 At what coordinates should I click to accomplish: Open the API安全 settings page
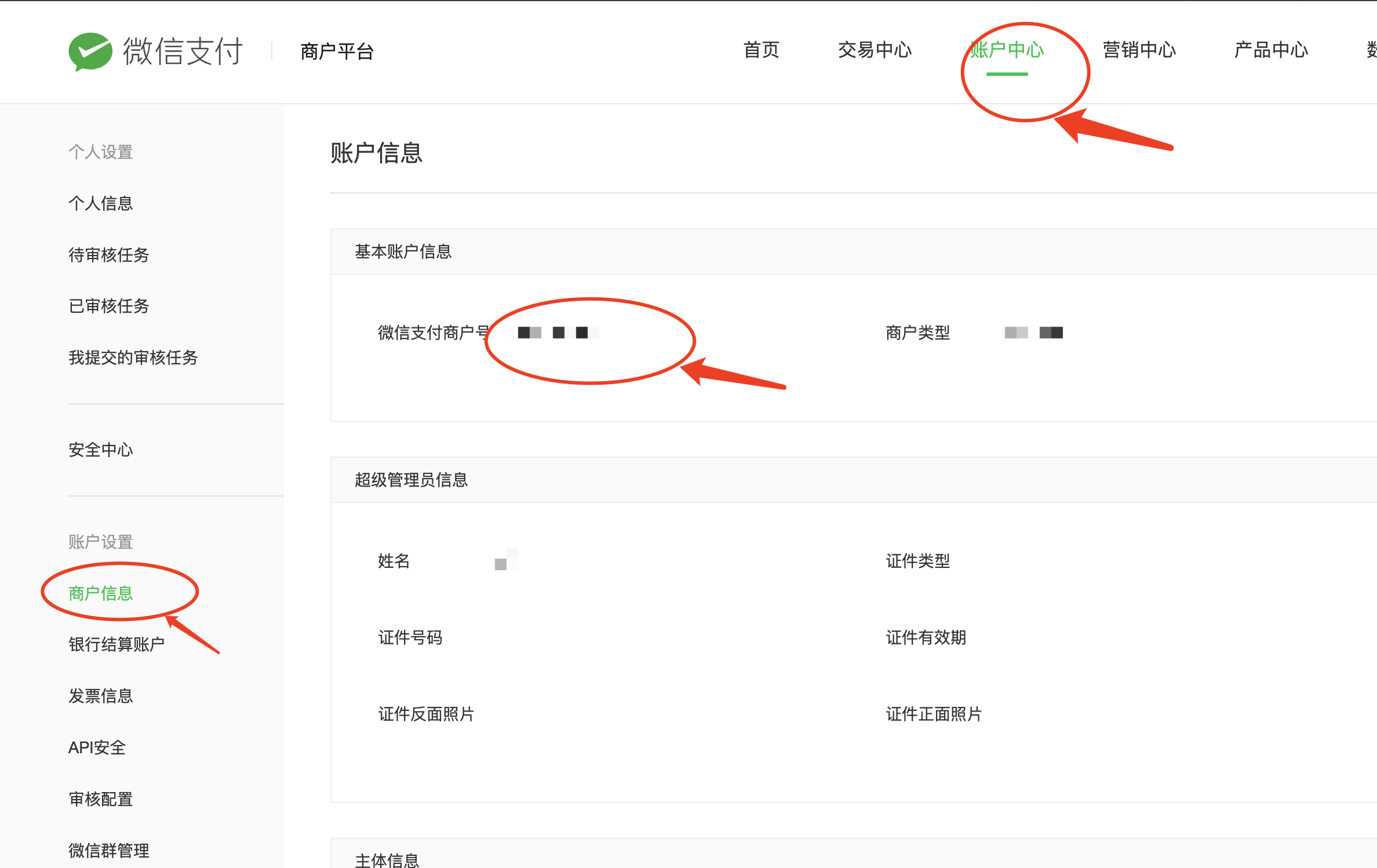(x=97, y=747)
